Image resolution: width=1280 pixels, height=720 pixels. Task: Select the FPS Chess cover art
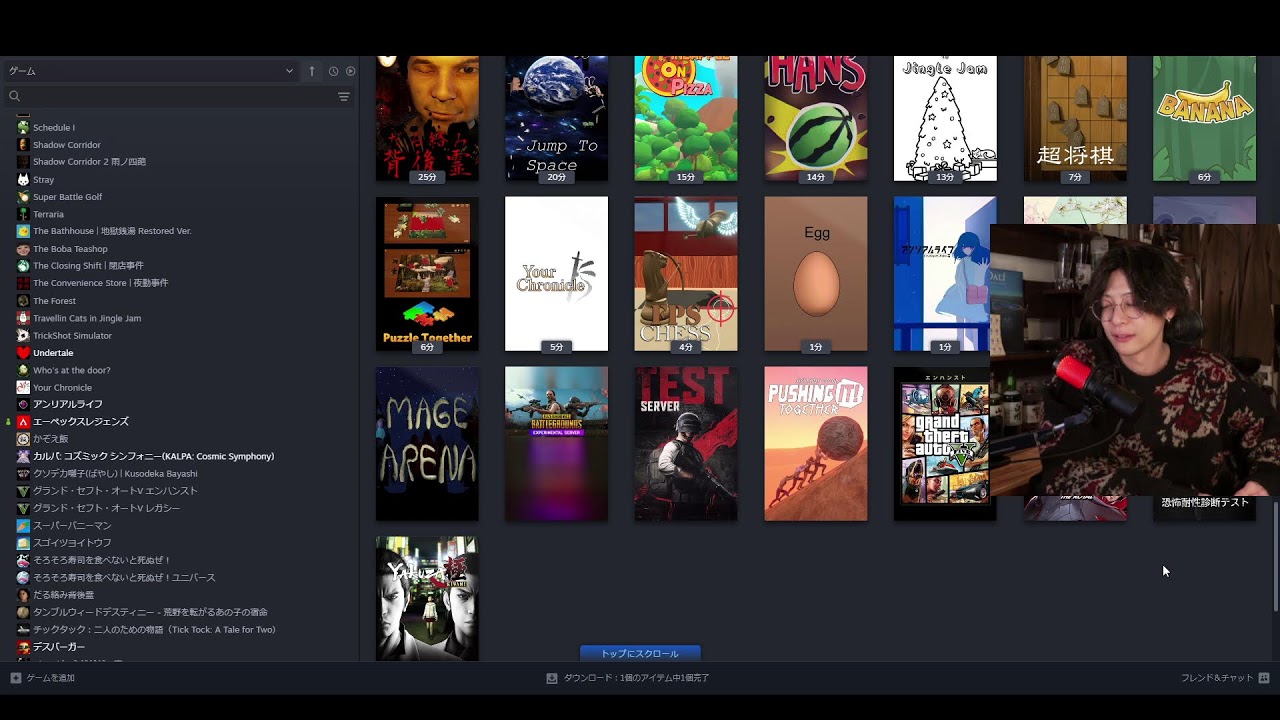point(686,274)
